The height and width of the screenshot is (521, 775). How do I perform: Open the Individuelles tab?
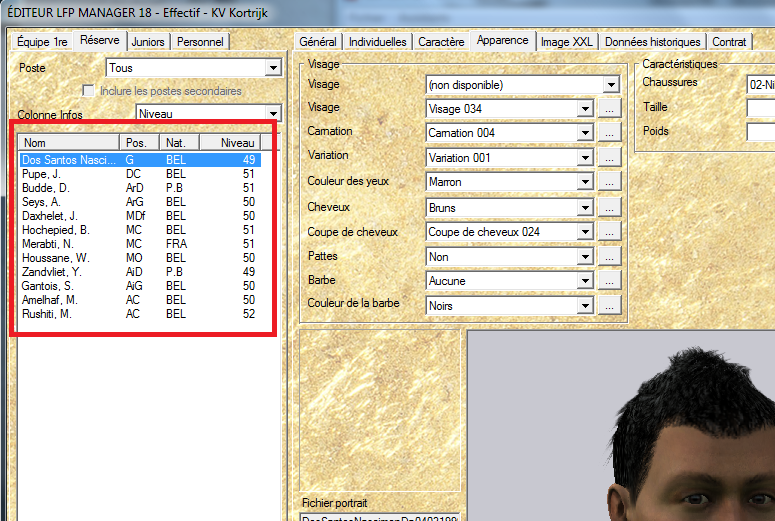pyautogui.click(x=378, y=42)
